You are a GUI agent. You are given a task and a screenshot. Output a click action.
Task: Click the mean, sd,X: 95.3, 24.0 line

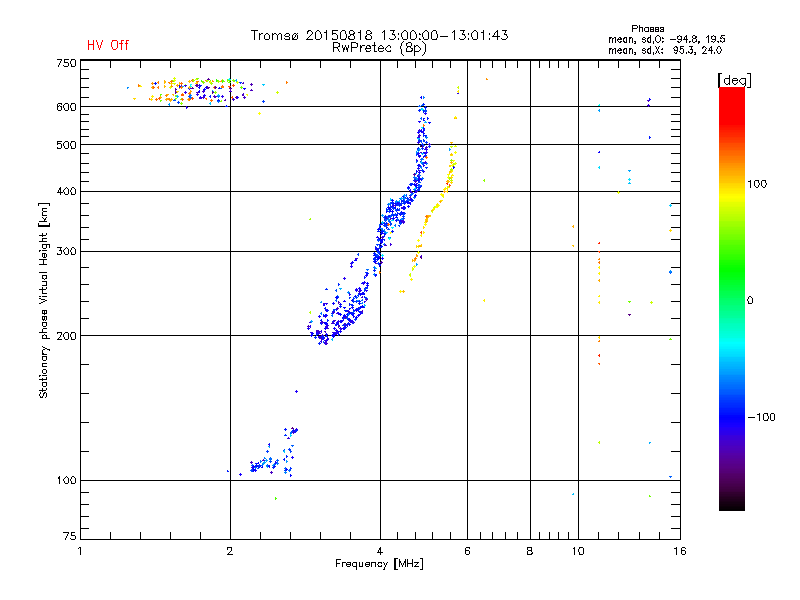[665, 50]
